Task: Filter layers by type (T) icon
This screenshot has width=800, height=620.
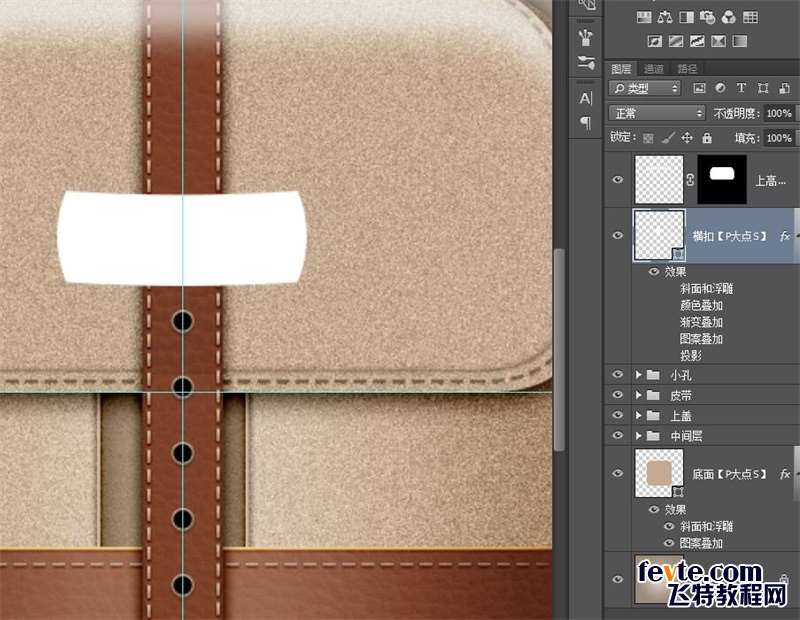Action: (741, 88)
